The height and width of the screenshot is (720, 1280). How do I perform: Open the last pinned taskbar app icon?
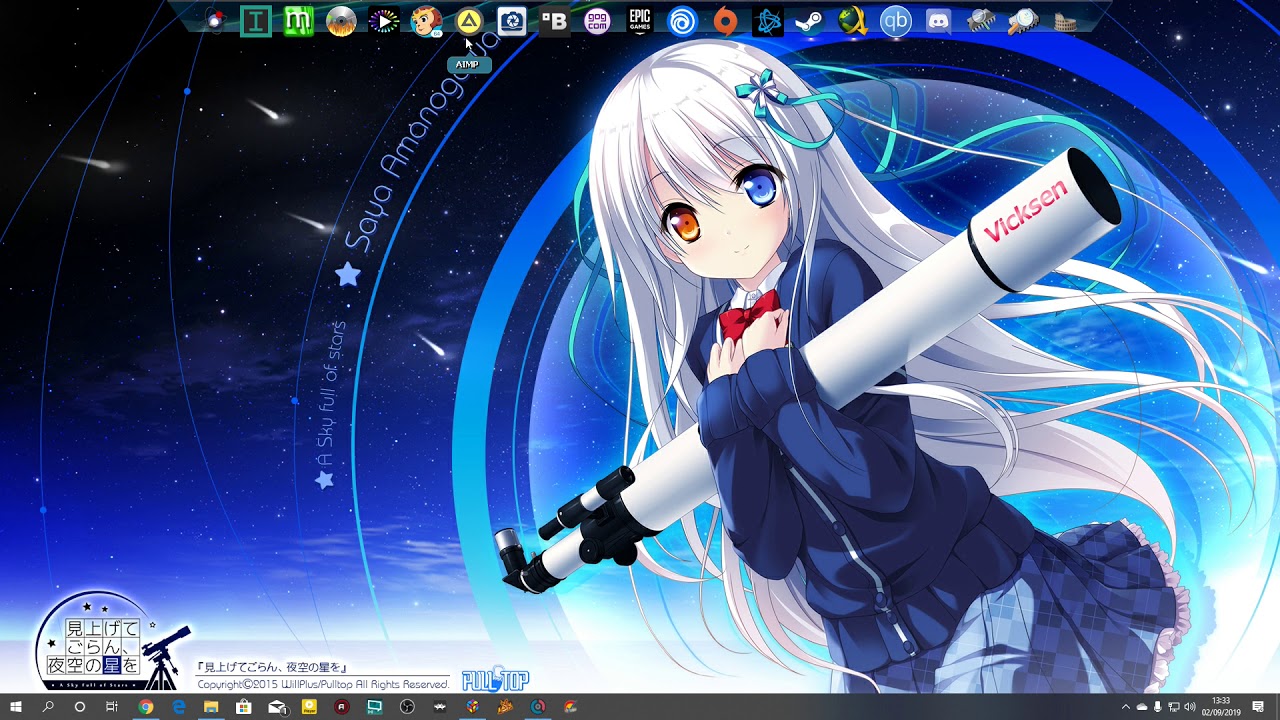point(570,707)
